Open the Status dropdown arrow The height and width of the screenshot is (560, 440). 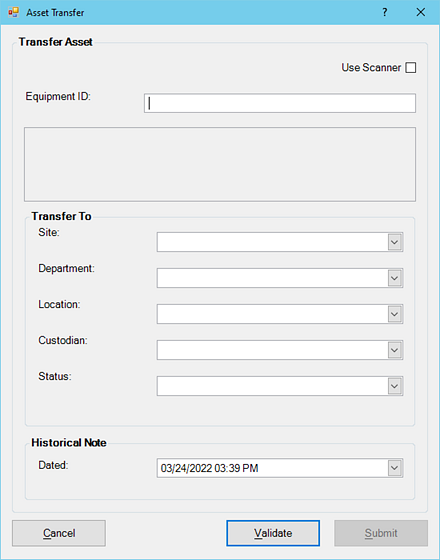pos(395,386)
